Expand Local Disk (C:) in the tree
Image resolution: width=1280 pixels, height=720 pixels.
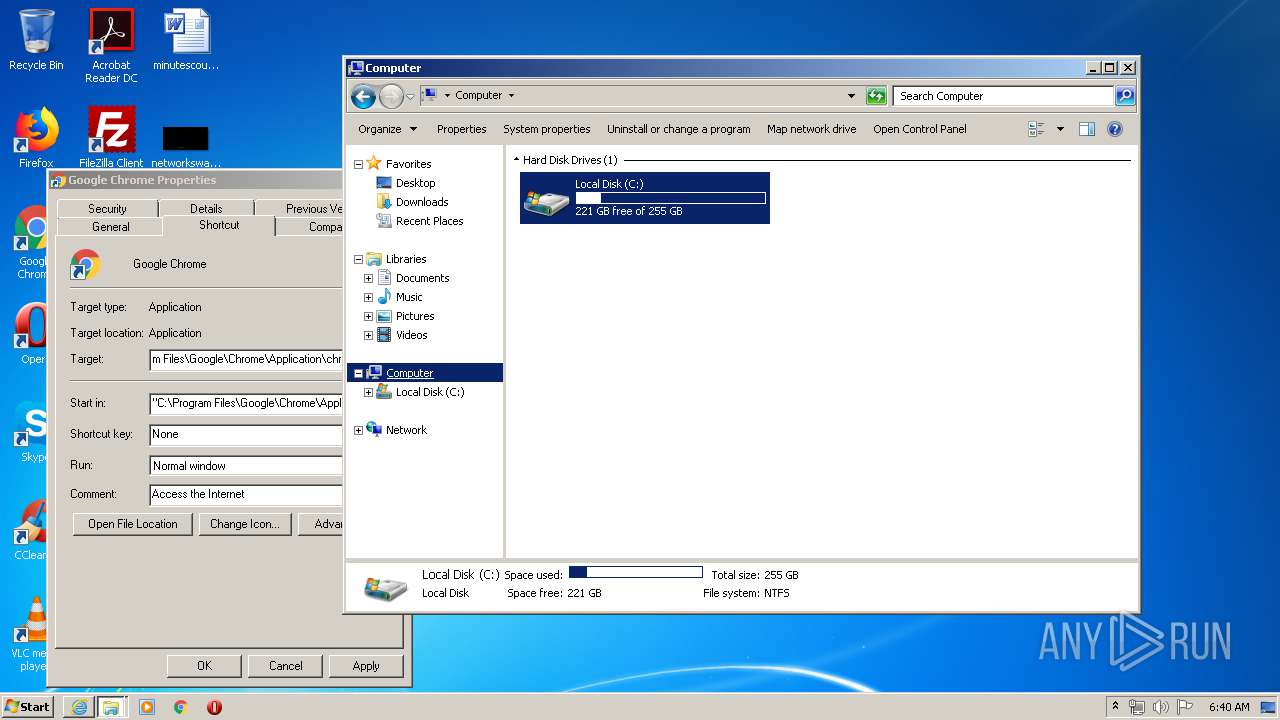click(368, 392)
